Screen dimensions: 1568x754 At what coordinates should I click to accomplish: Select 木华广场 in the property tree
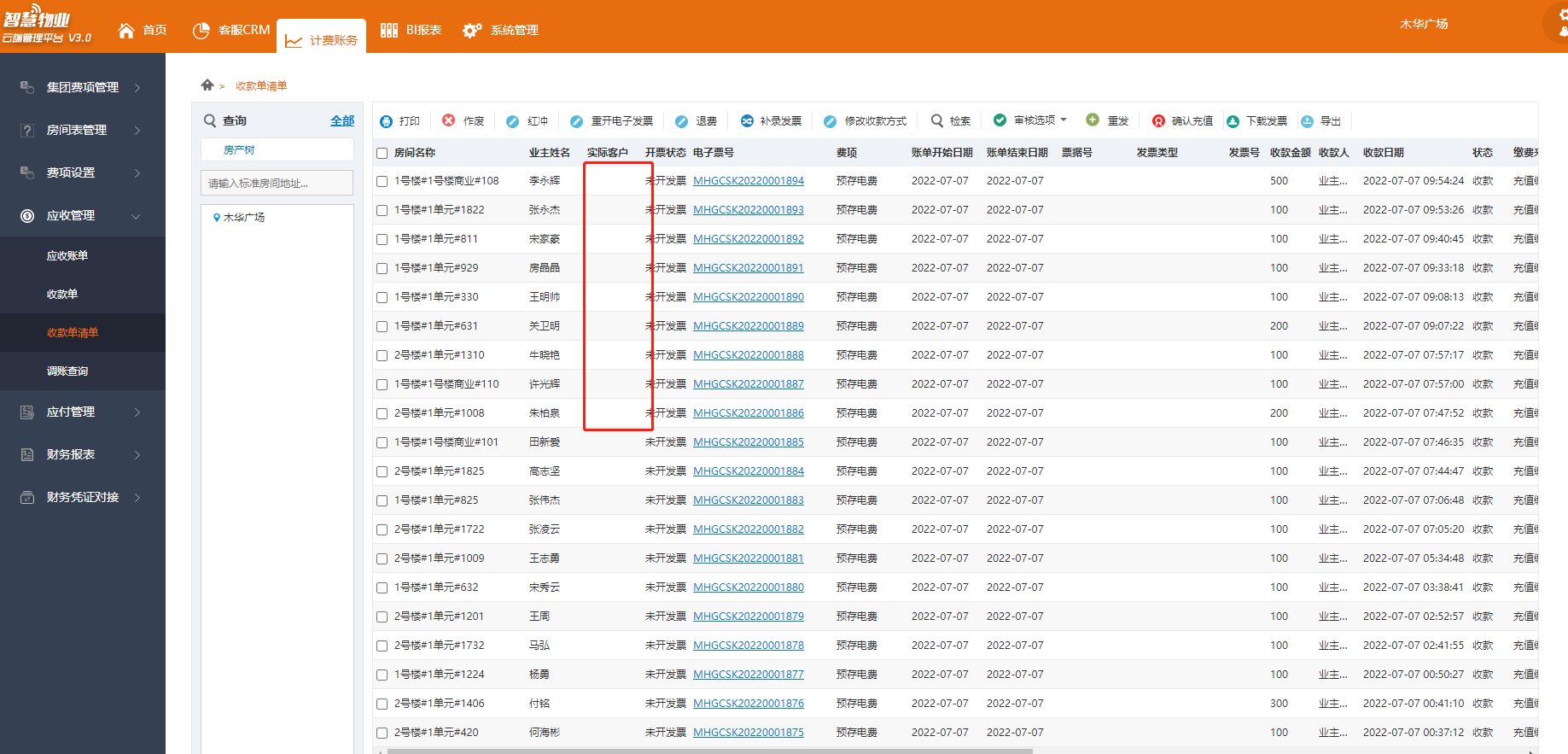(244, 218)
